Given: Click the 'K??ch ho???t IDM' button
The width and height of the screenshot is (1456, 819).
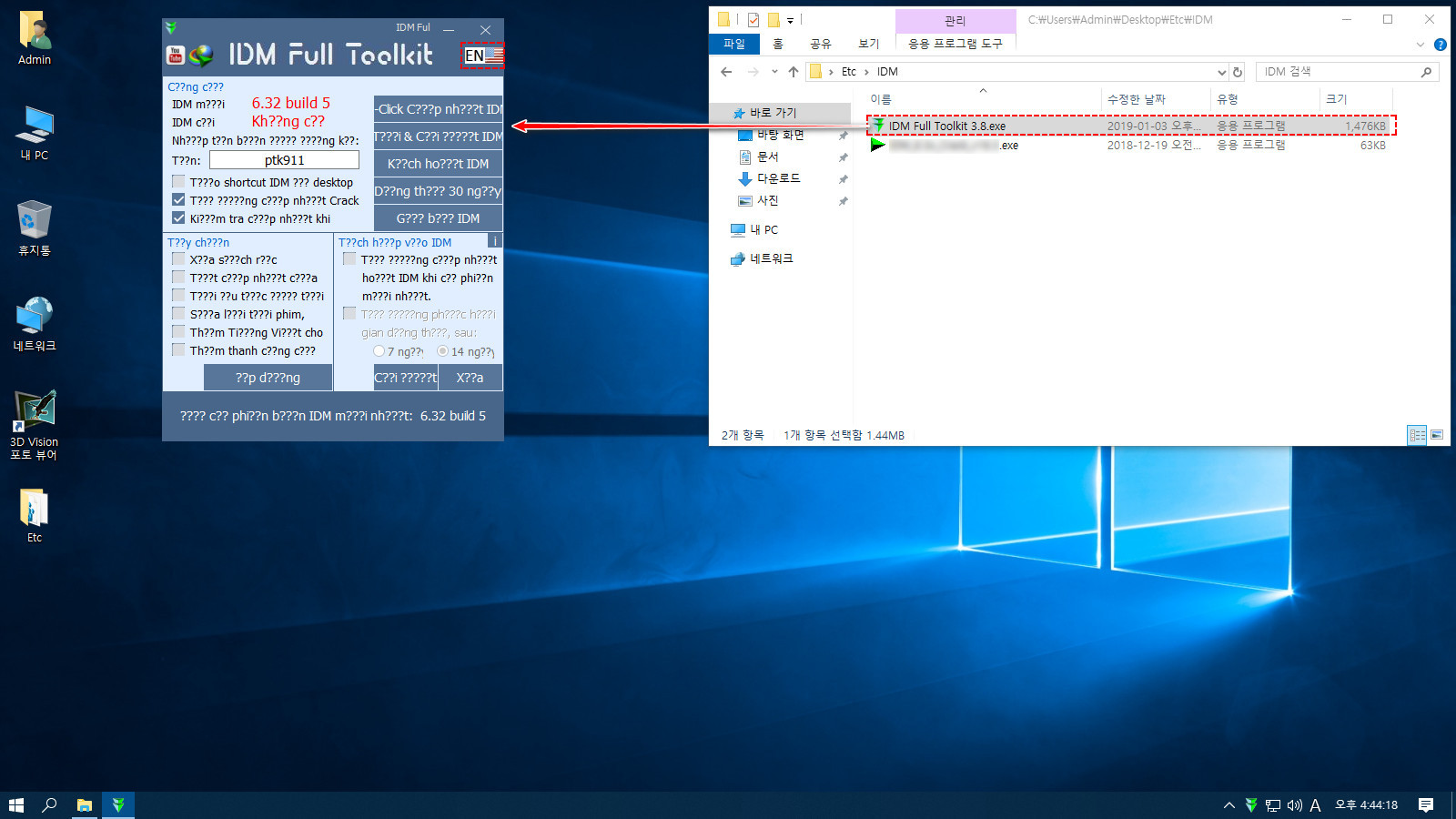Looking at the screenshot, I should [x=438, y=164].
